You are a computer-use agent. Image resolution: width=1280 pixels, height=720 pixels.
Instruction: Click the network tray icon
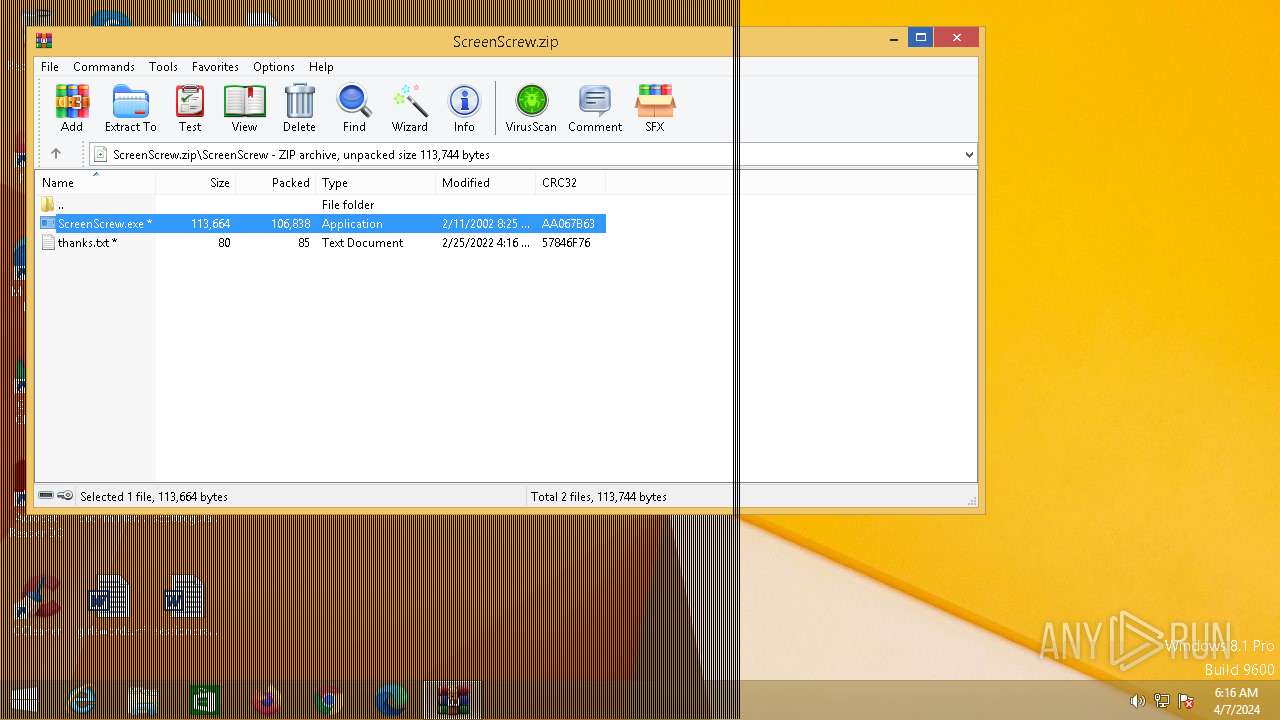(1162, 701)
